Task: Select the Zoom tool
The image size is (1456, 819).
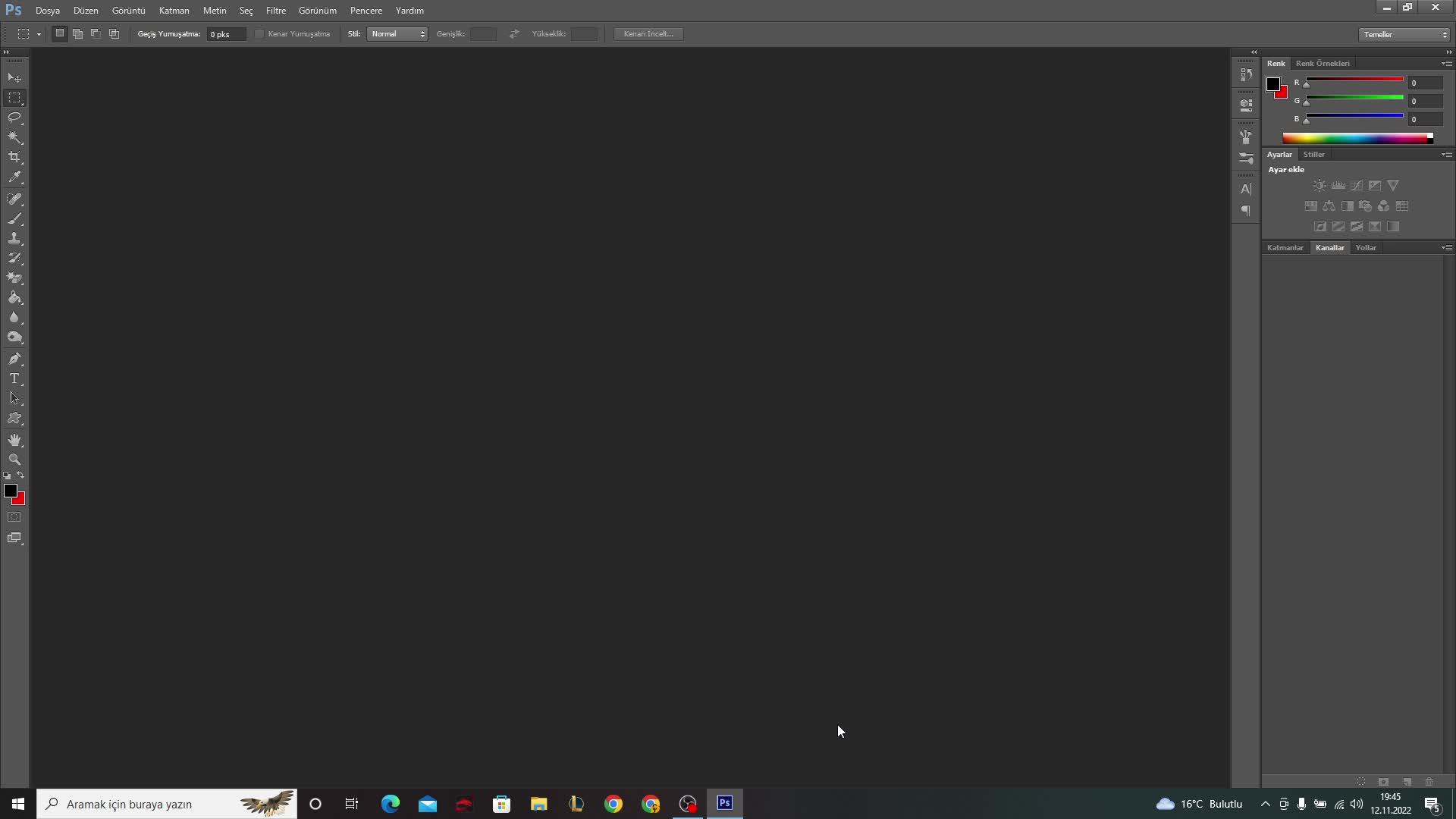Action: pos(15,459)
